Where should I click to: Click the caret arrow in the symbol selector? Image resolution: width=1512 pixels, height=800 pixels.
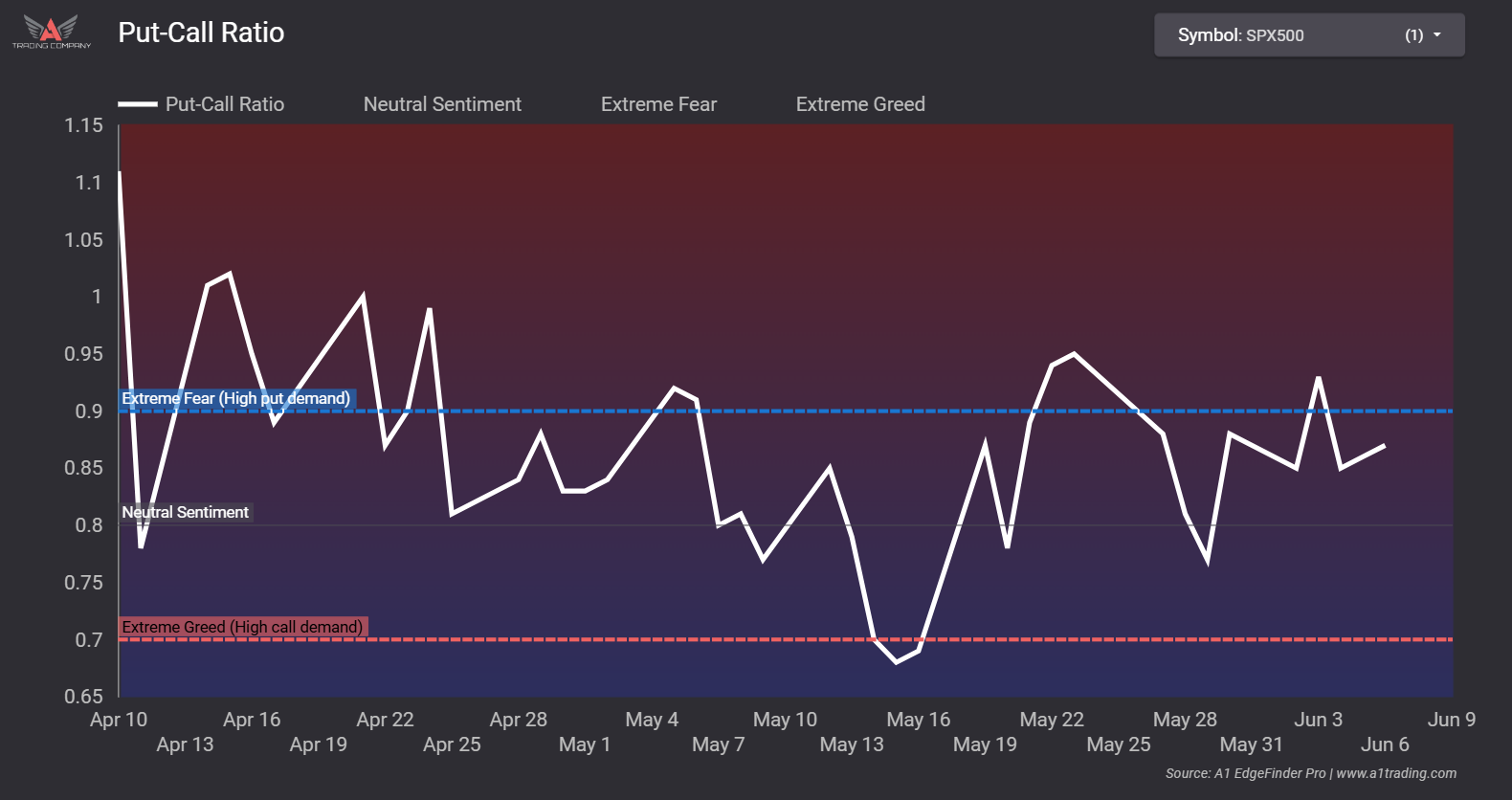(x=1436, y=35)
